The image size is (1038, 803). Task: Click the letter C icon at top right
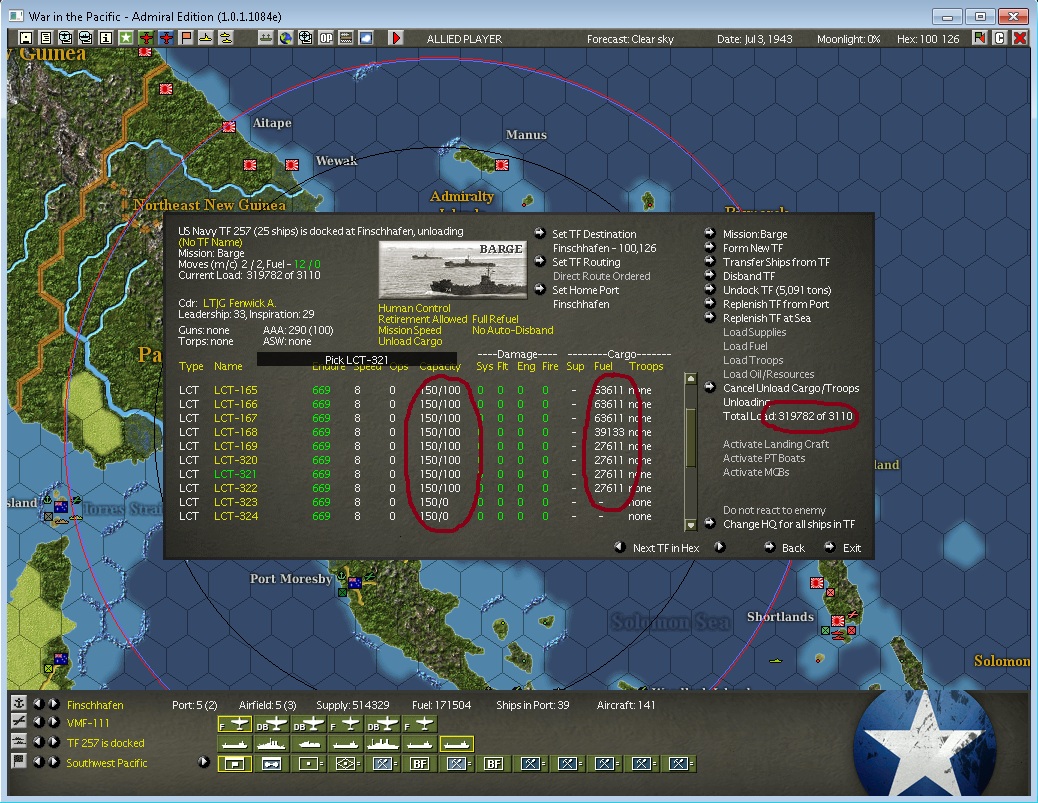[1000, 38]
